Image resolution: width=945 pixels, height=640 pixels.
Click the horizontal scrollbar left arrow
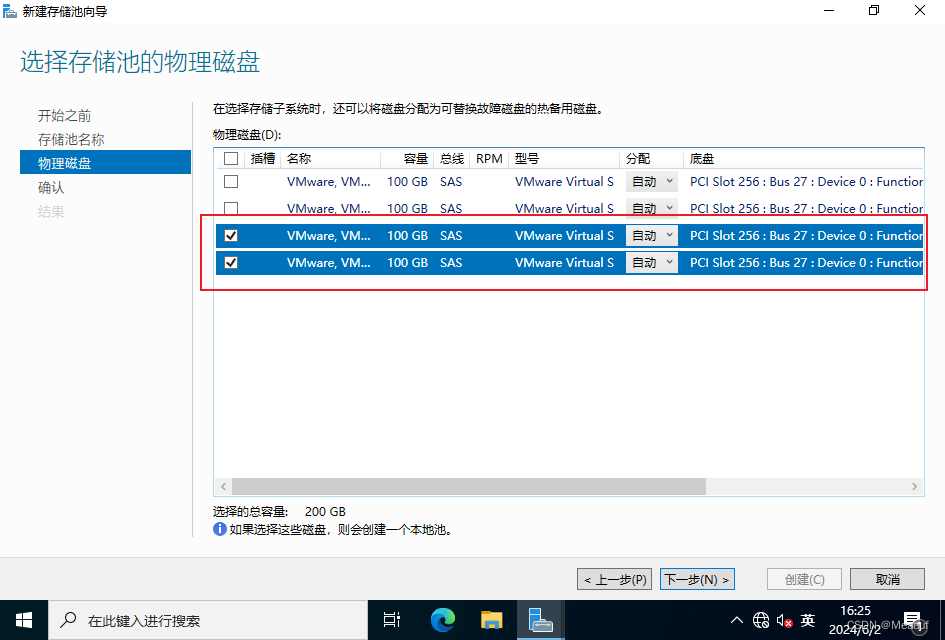[224, 486]
